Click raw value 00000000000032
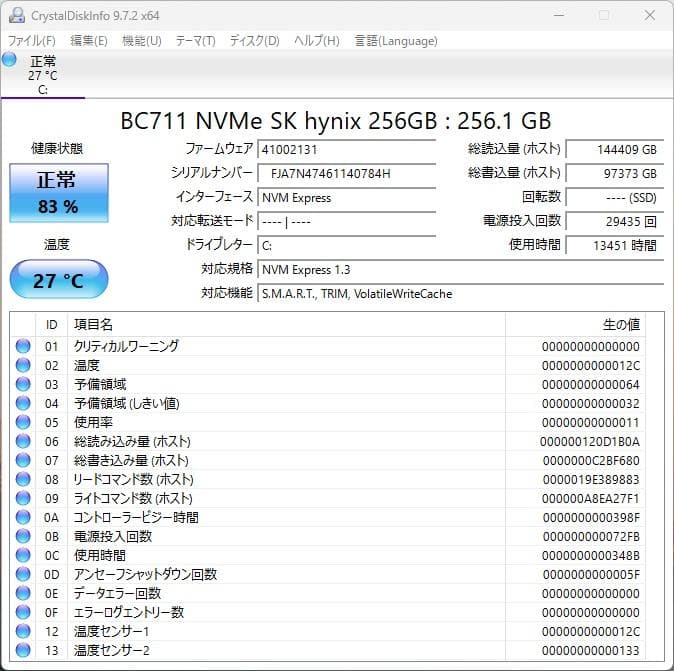Viewport: 674px width, 671px height. tap(591, 404)
